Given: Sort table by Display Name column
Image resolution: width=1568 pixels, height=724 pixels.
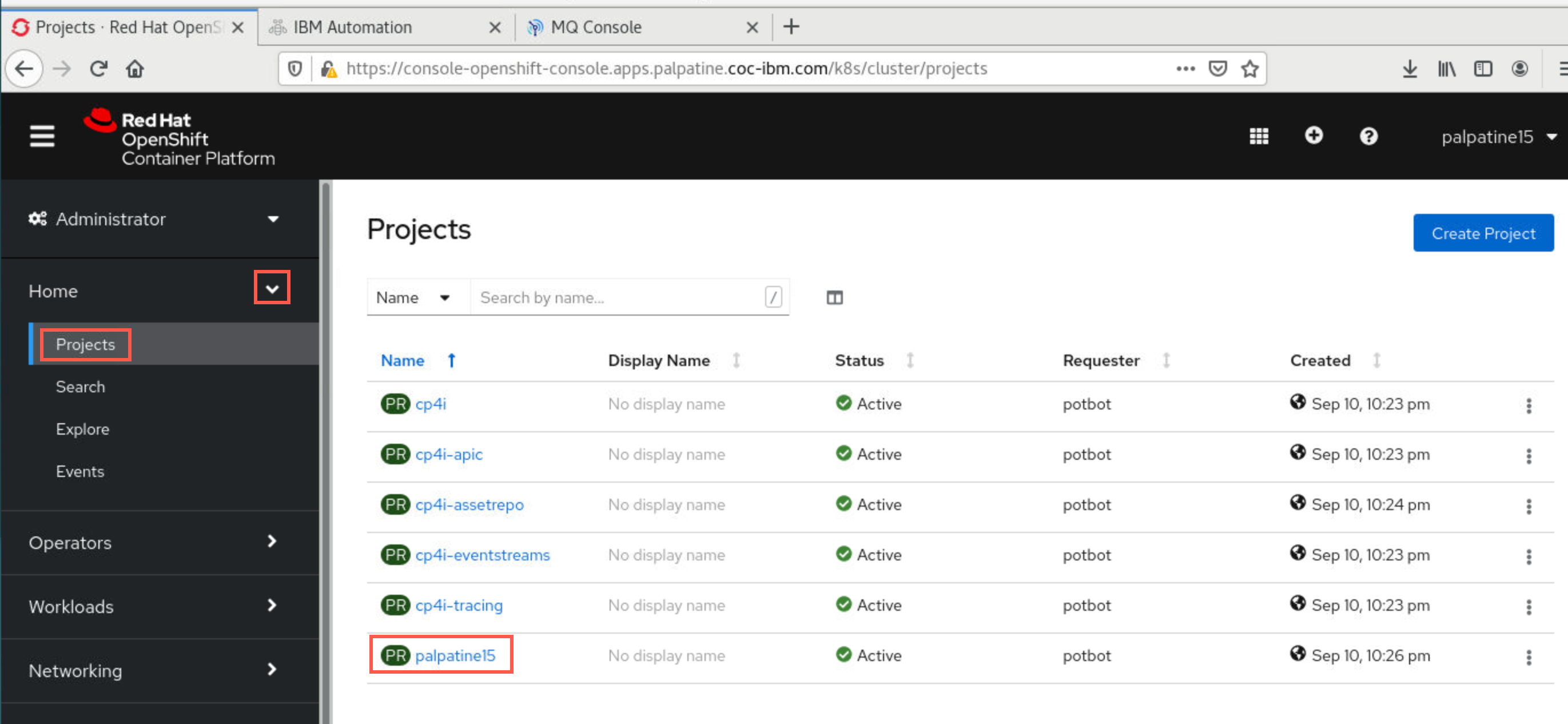Looking at the screenshot, I should pos(659,360).
